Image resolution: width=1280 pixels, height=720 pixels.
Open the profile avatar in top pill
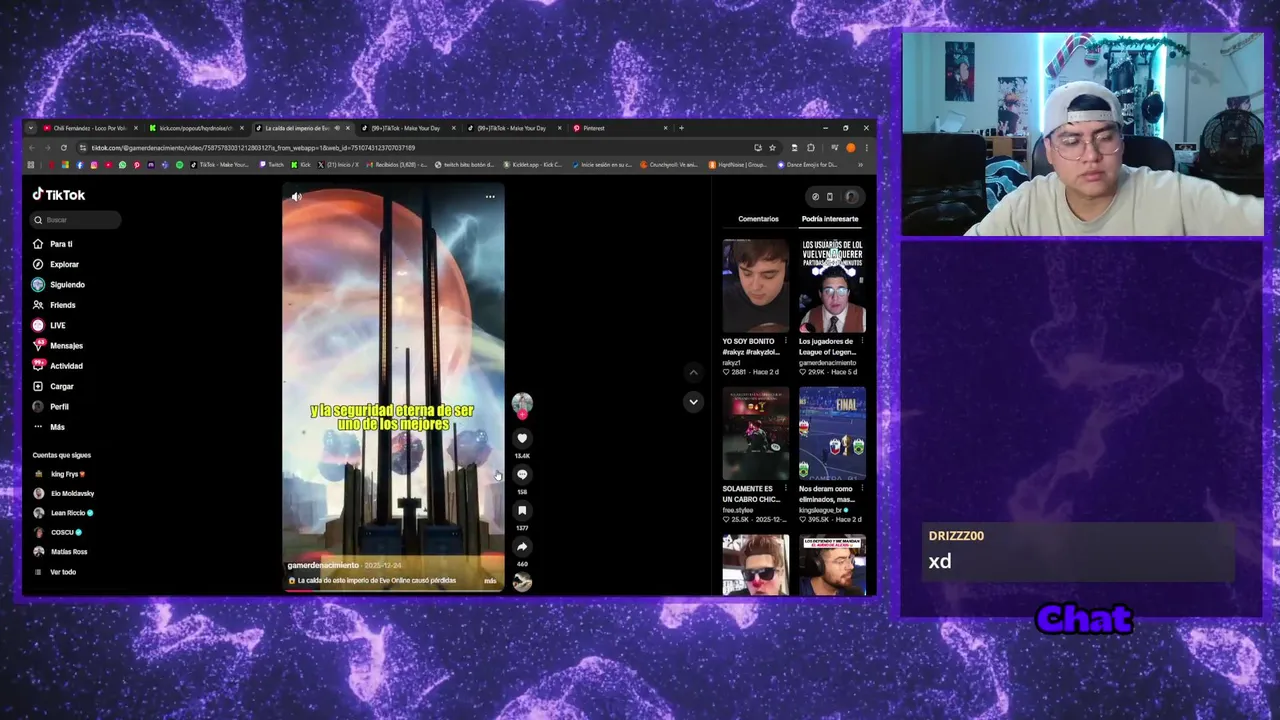point(851,197)
